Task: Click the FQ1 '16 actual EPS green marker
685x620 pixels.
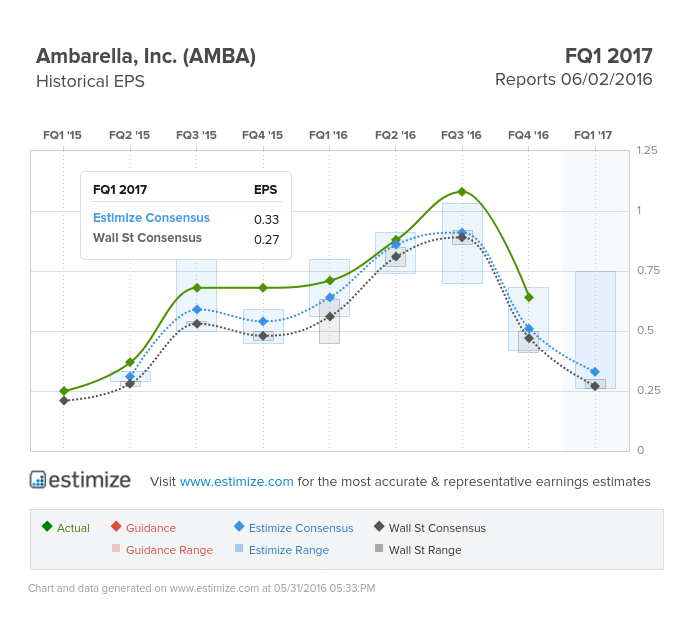Action: (x=330, y=281)
